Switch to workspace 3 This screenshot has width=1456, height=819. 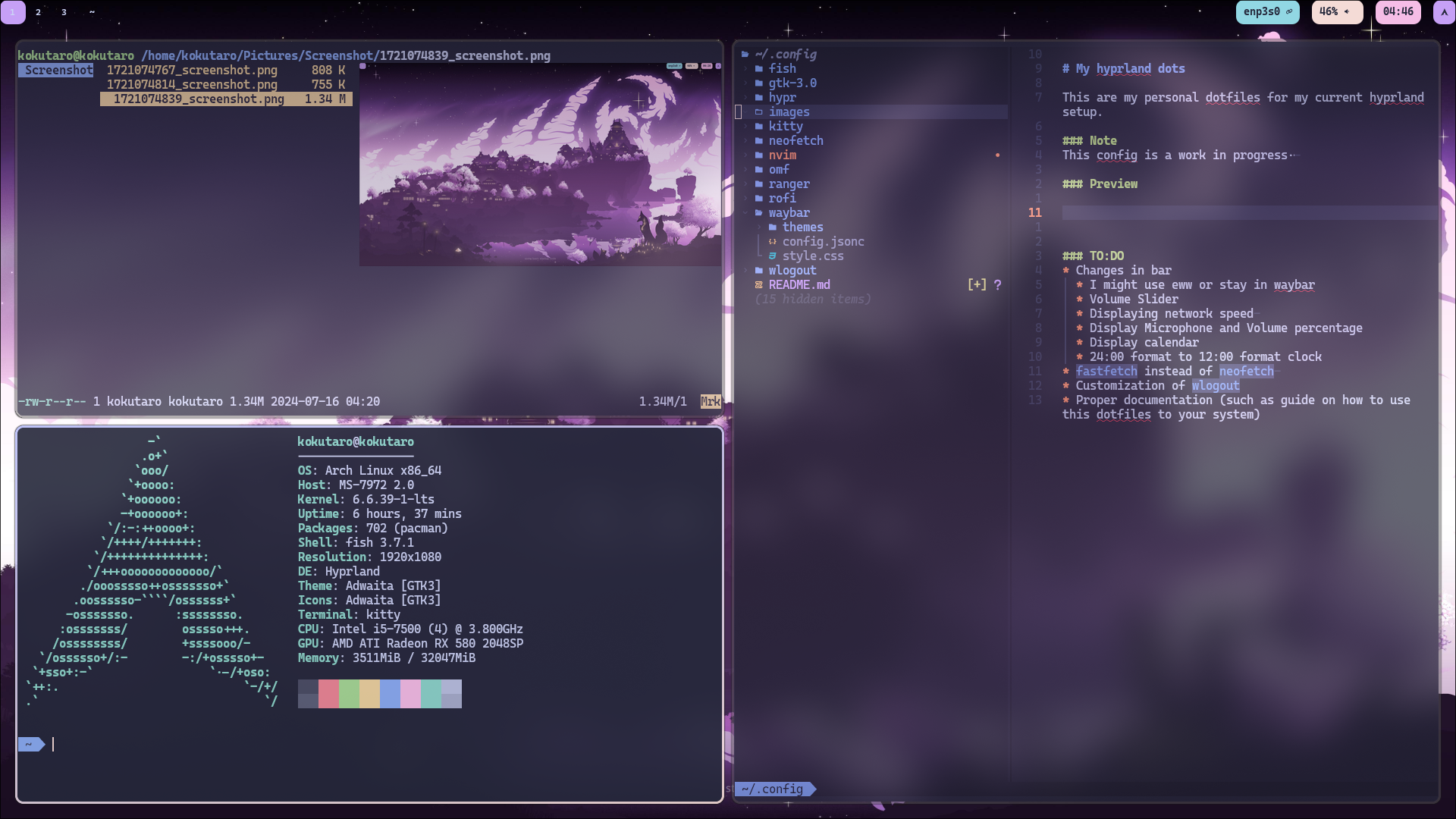tap(64, 12)
